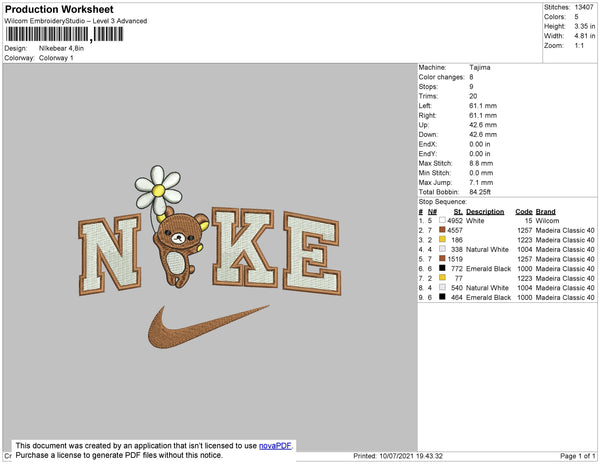
Task: Click the Left value '61.1 mm'
Action: [x=483, y=106]
